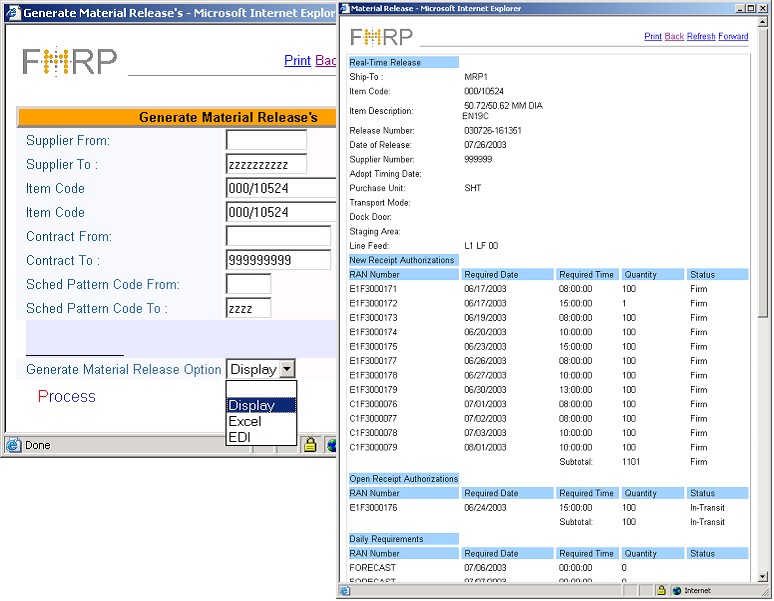The image size is (774, 601).
Task: Focus the Contract To field with 999999999
Action: pyautogui.click(x=278, y=260)
